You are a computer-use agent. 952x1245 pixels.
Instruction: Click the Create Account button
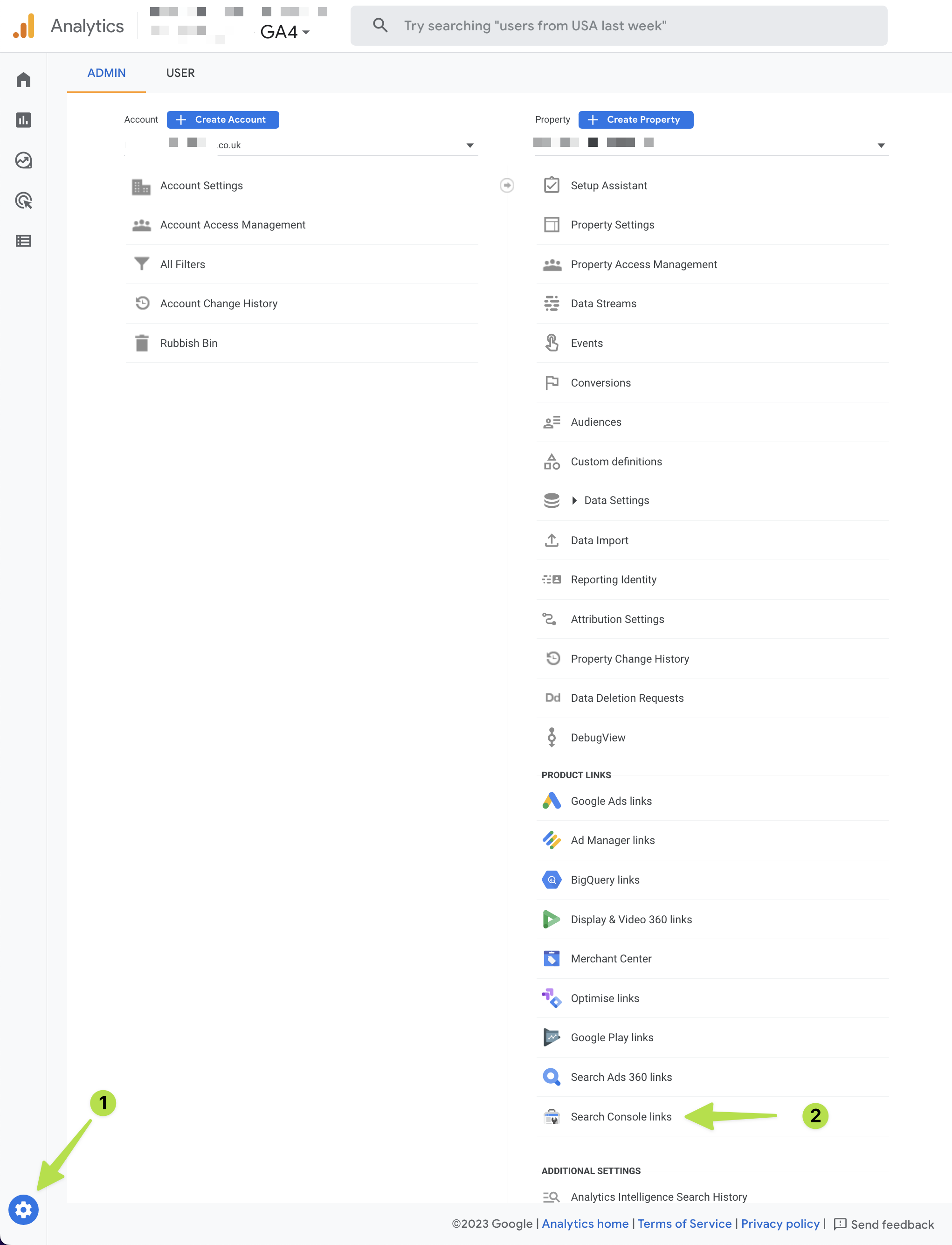[x=223, y=119]
